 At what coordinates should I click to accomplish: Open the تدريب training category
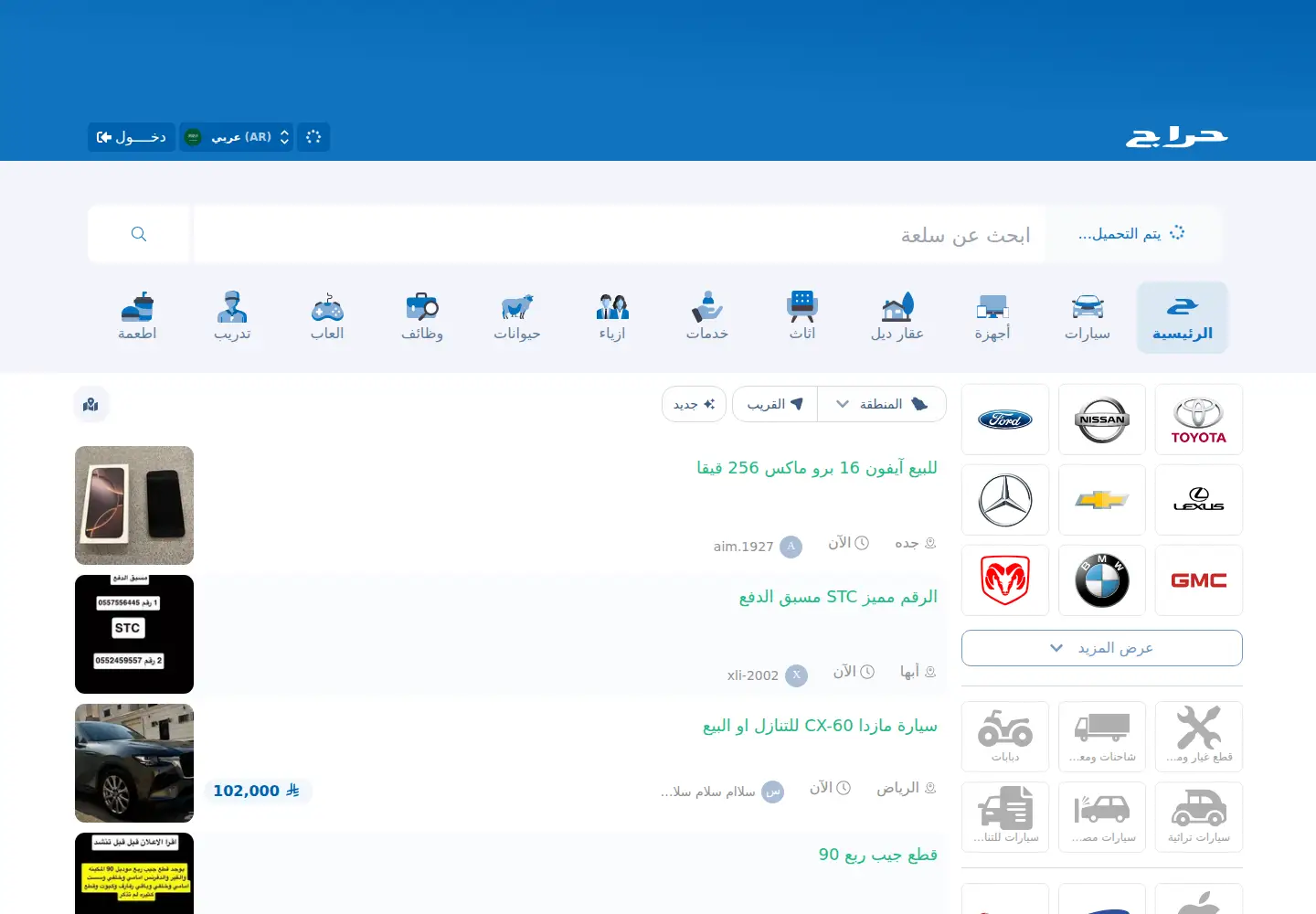click(232, 317)
